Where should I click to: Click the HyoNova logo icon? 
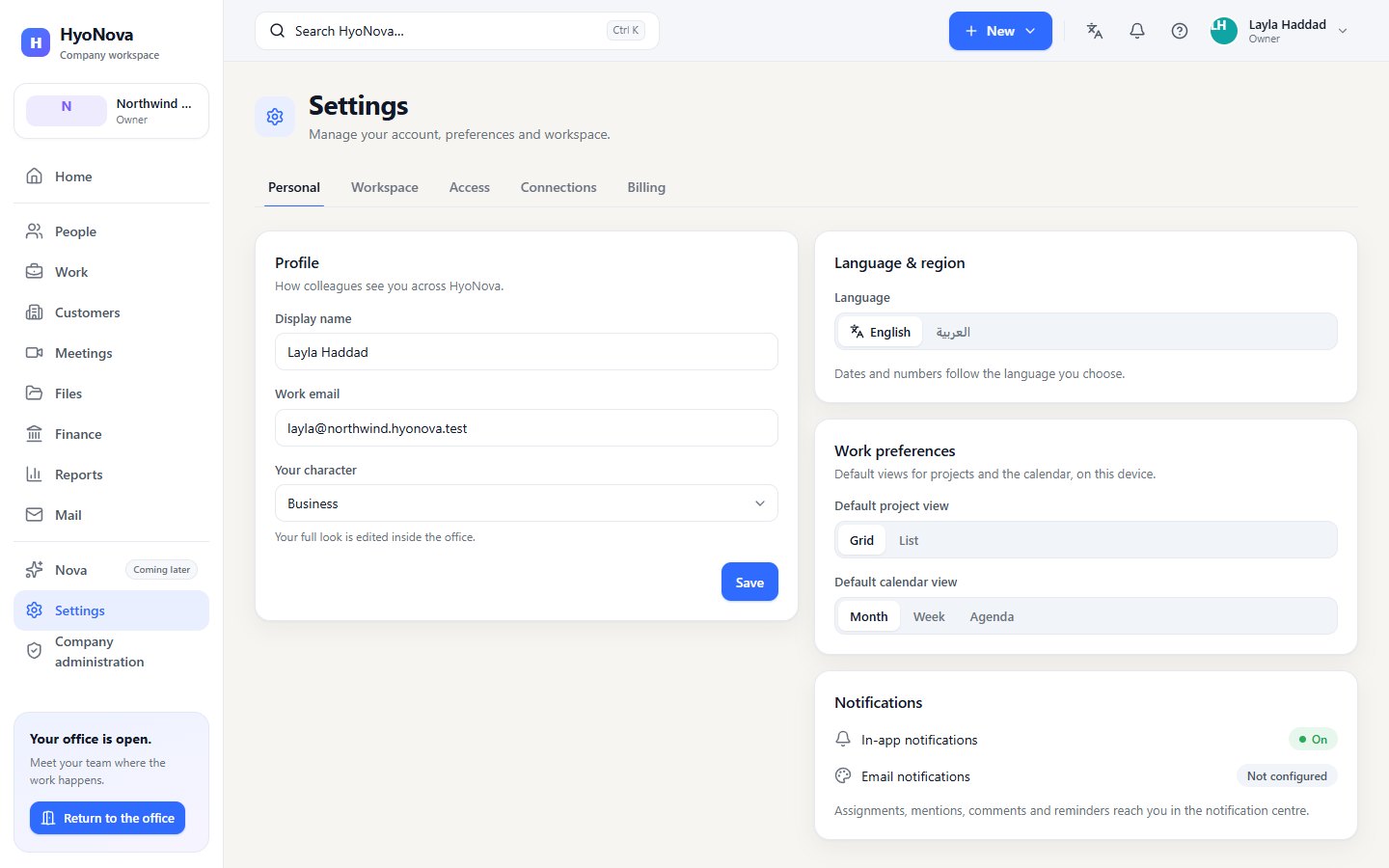point(36,42)
